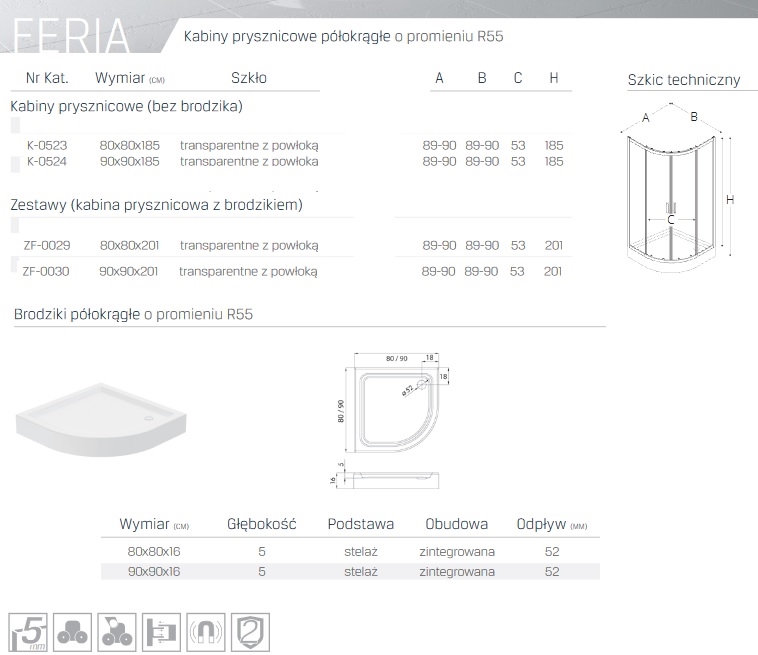Click the FERIA logo title
The image size is (758, 655).
tap(71, 36)
